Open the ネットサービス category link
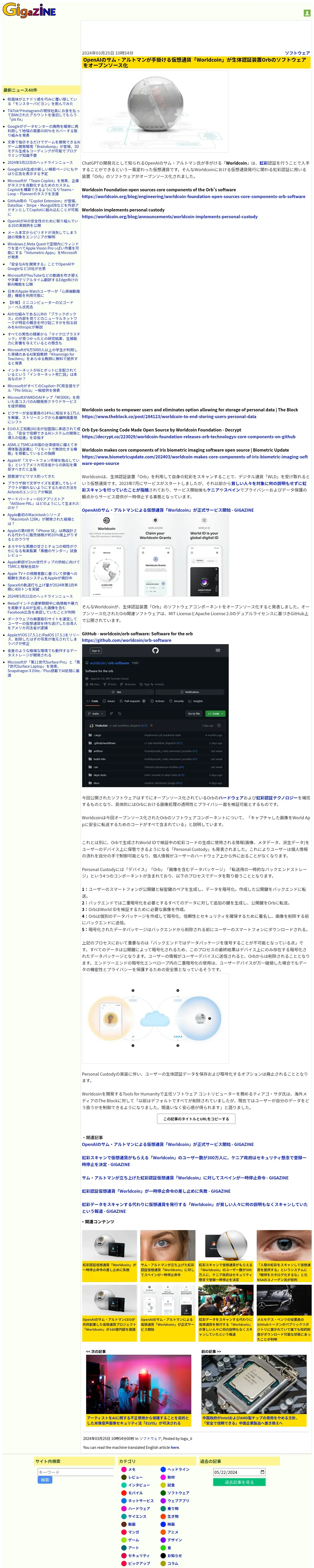 pos(141,1501)
